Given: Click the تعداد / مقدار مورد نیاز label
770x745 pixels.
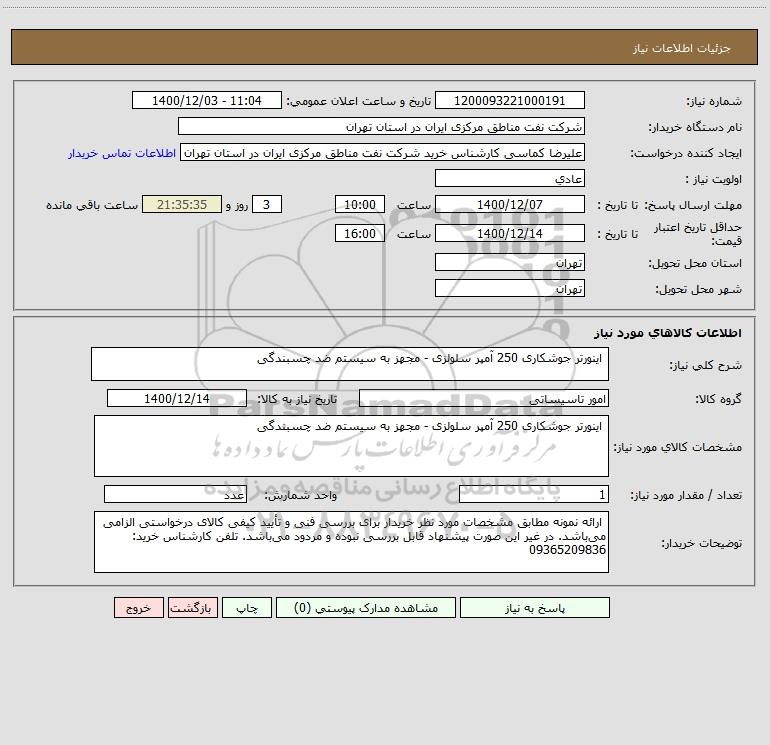Looking at the screenshot, I should click(686, 495).
